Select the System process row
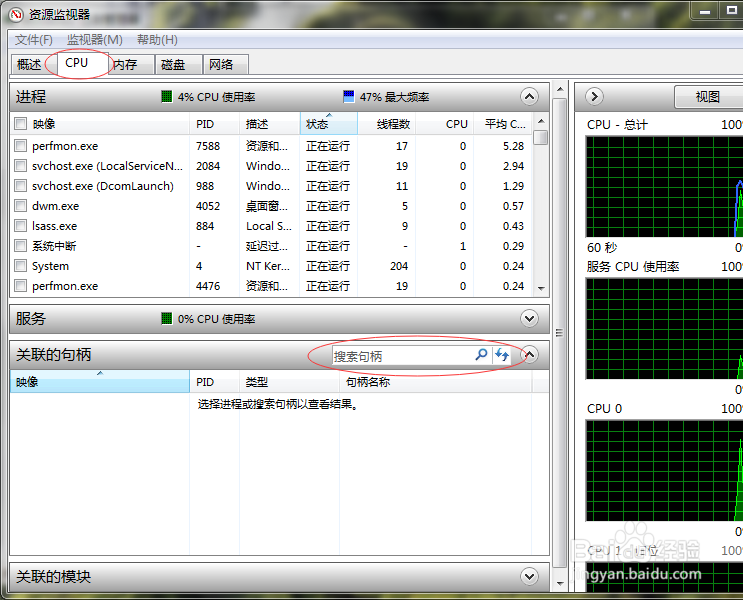The width and height of the screenshot is (743, 600). click(272, 266)
